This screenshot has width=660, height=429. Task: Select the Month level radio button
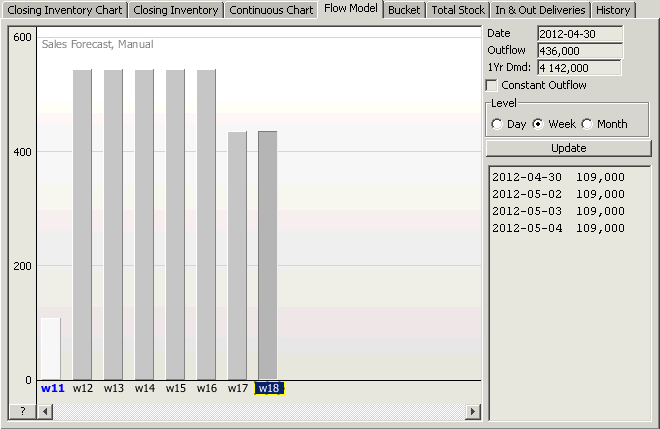pos(587,124)
